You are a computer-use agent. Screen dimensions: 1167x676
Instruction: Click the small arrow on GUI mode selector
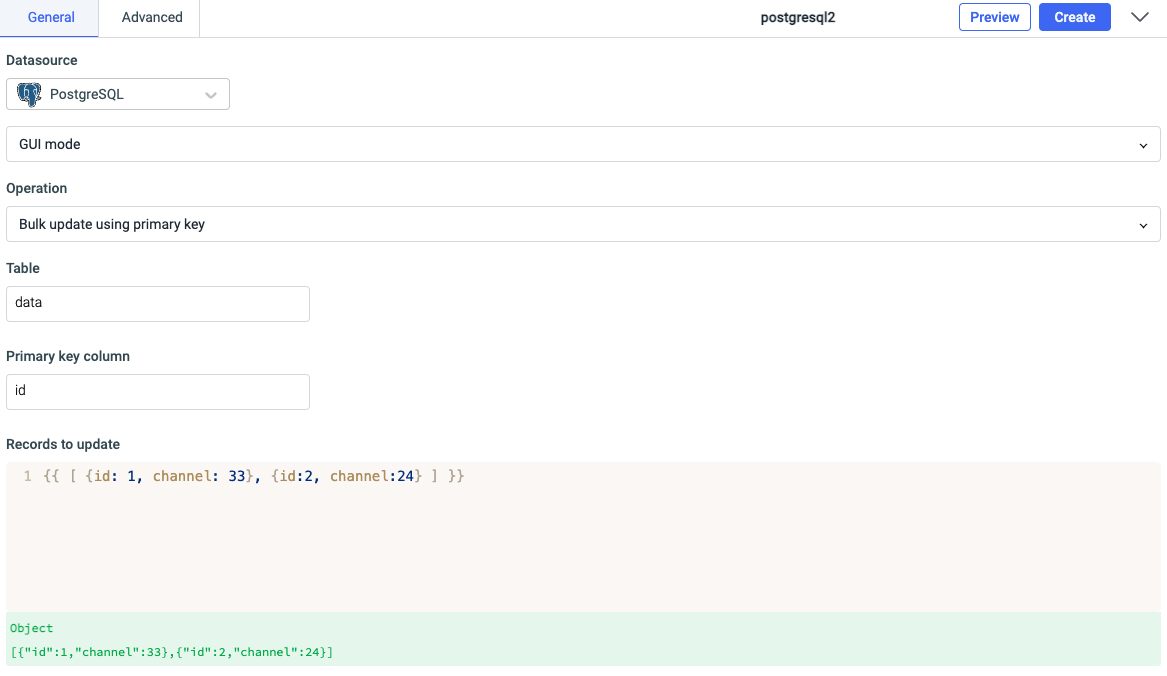tap(1143, 145)
